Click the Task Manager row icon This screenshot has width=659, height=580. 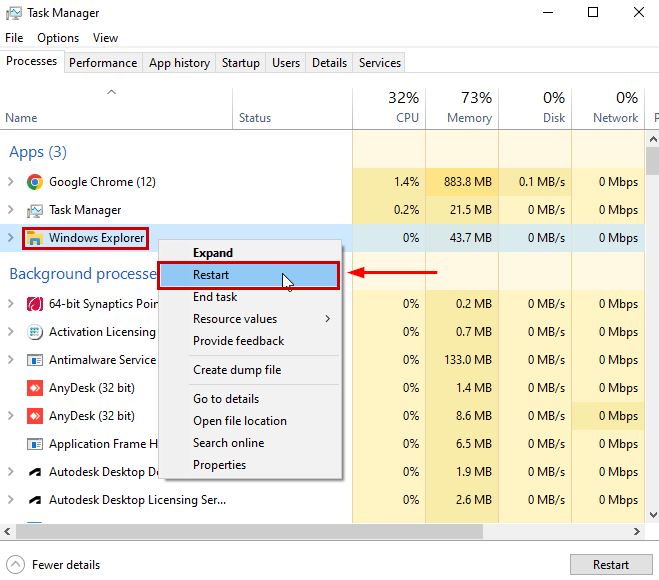point(34,210)
